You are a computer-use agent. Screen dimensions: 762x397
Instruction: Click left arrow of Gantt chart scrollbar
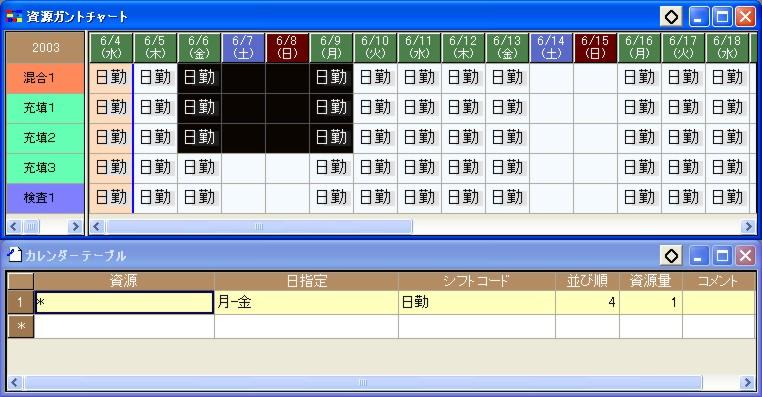tap(97, 226)
